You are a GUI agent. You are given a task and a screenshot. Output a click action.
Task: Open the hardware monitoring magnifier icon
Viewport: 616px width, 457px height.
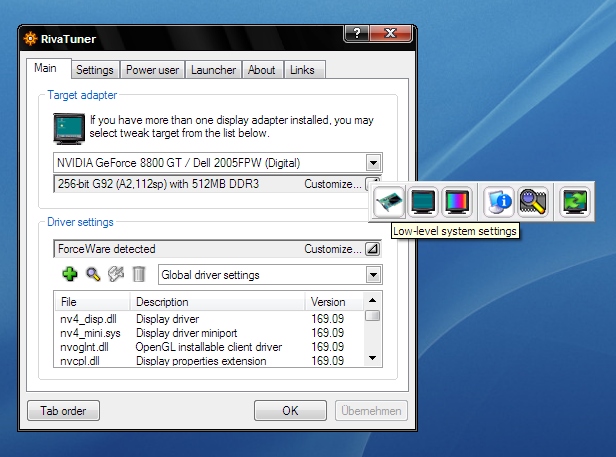pos(533,202)
